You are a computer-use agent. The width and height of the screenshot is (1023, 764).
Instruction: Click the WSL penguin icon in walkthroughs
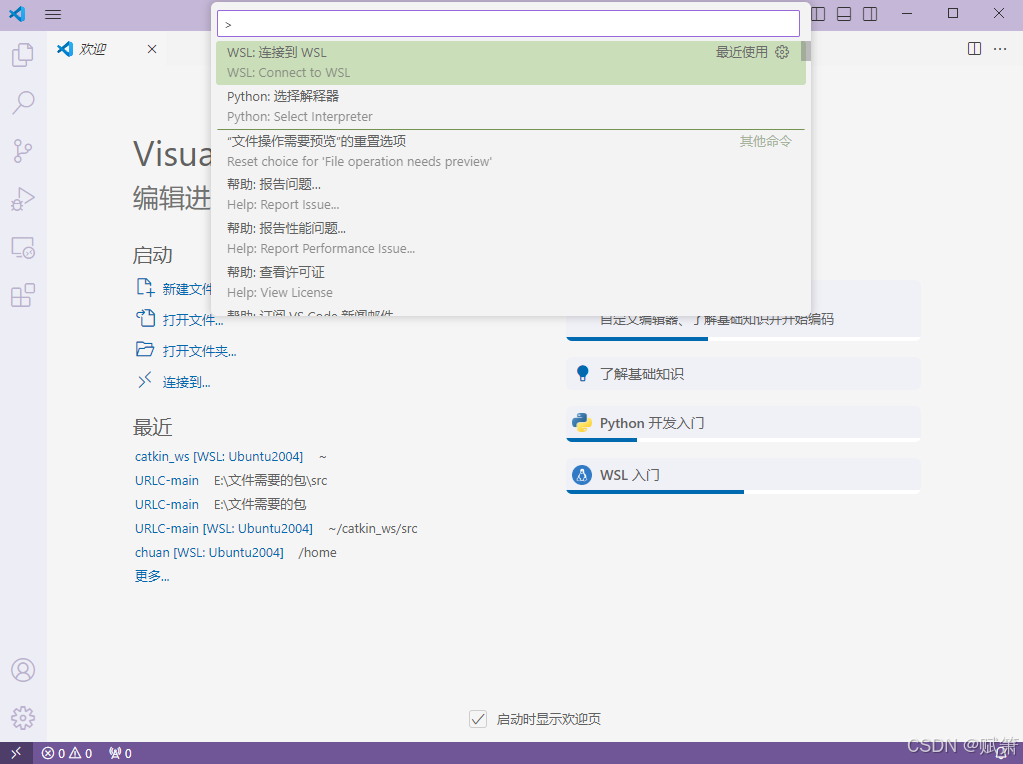pos(581,474)
